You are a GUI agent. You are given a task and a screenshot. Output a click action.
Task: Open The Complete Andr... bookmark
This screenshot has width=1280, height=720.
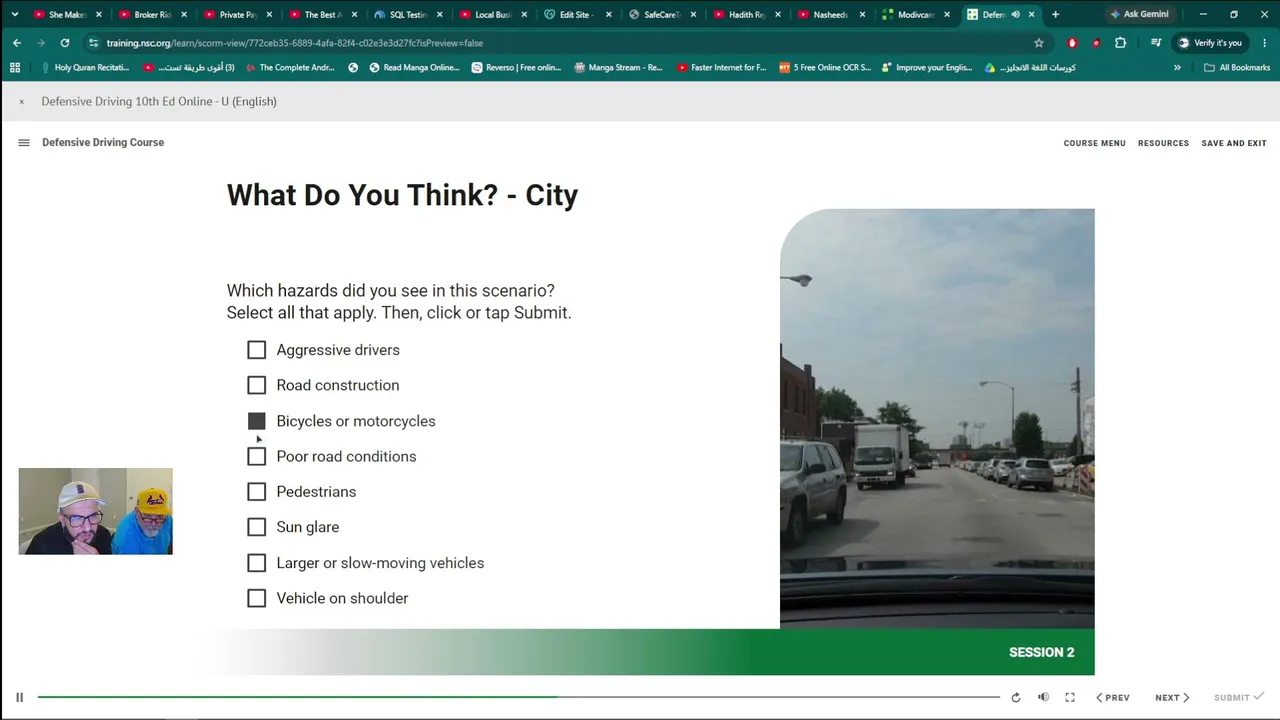[291, 68]
